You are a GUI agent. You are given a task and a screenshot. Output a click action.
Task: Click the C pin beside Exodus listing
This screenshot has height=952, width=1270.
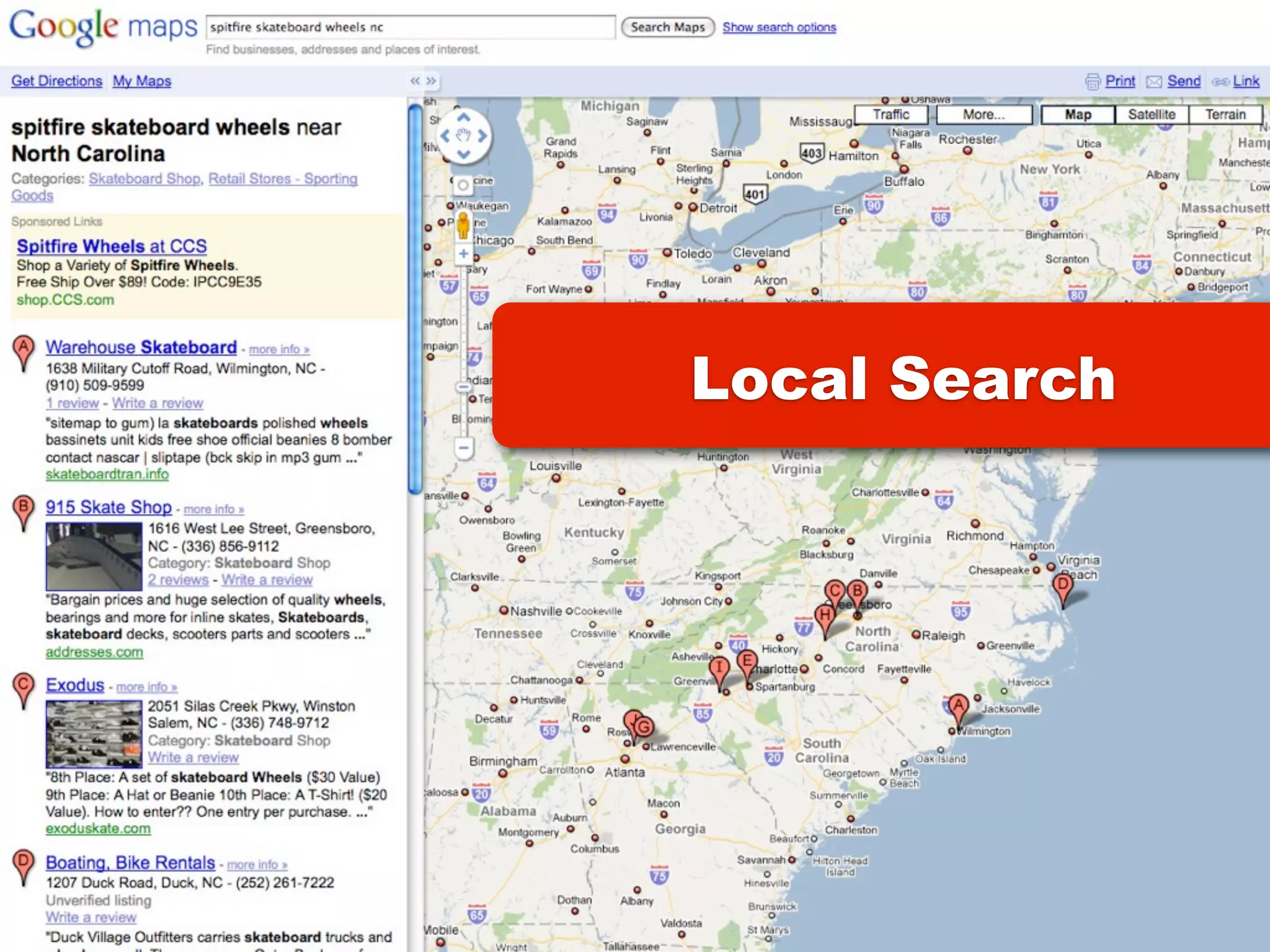(24, 690)
